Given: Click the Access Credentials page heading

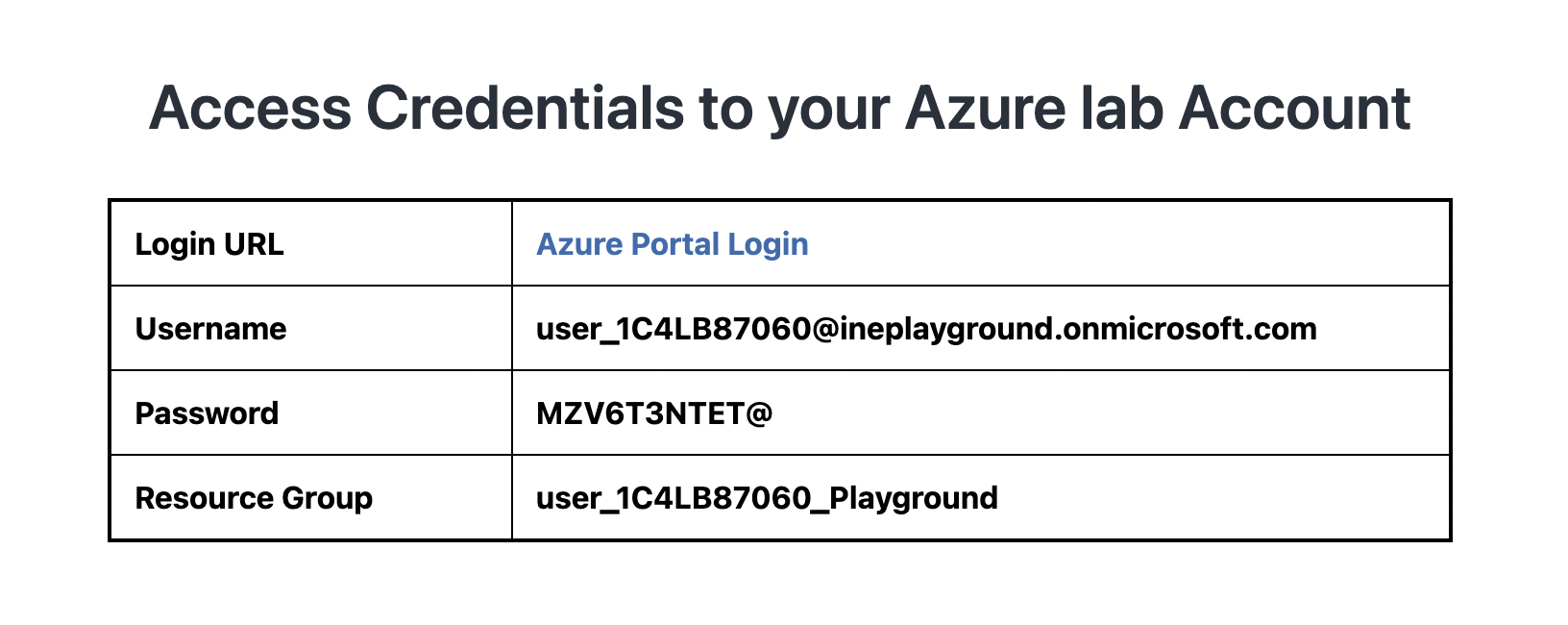Looking at the screenshot, I should [779, 108].
